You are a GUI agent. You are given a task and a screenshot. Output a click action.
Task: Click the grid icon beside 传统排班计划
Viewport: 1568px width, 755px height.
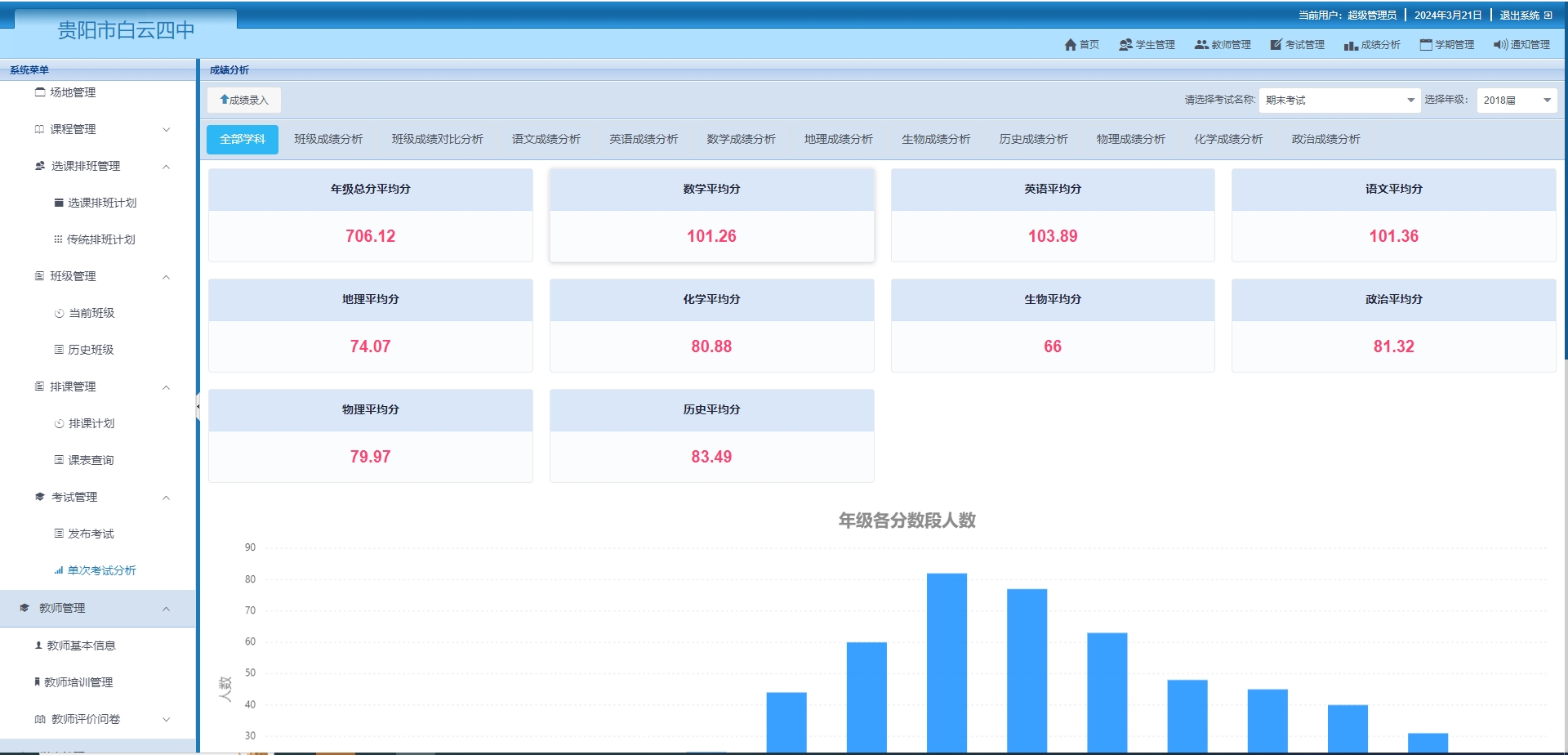pyautogui.click(x=58, y=239)
